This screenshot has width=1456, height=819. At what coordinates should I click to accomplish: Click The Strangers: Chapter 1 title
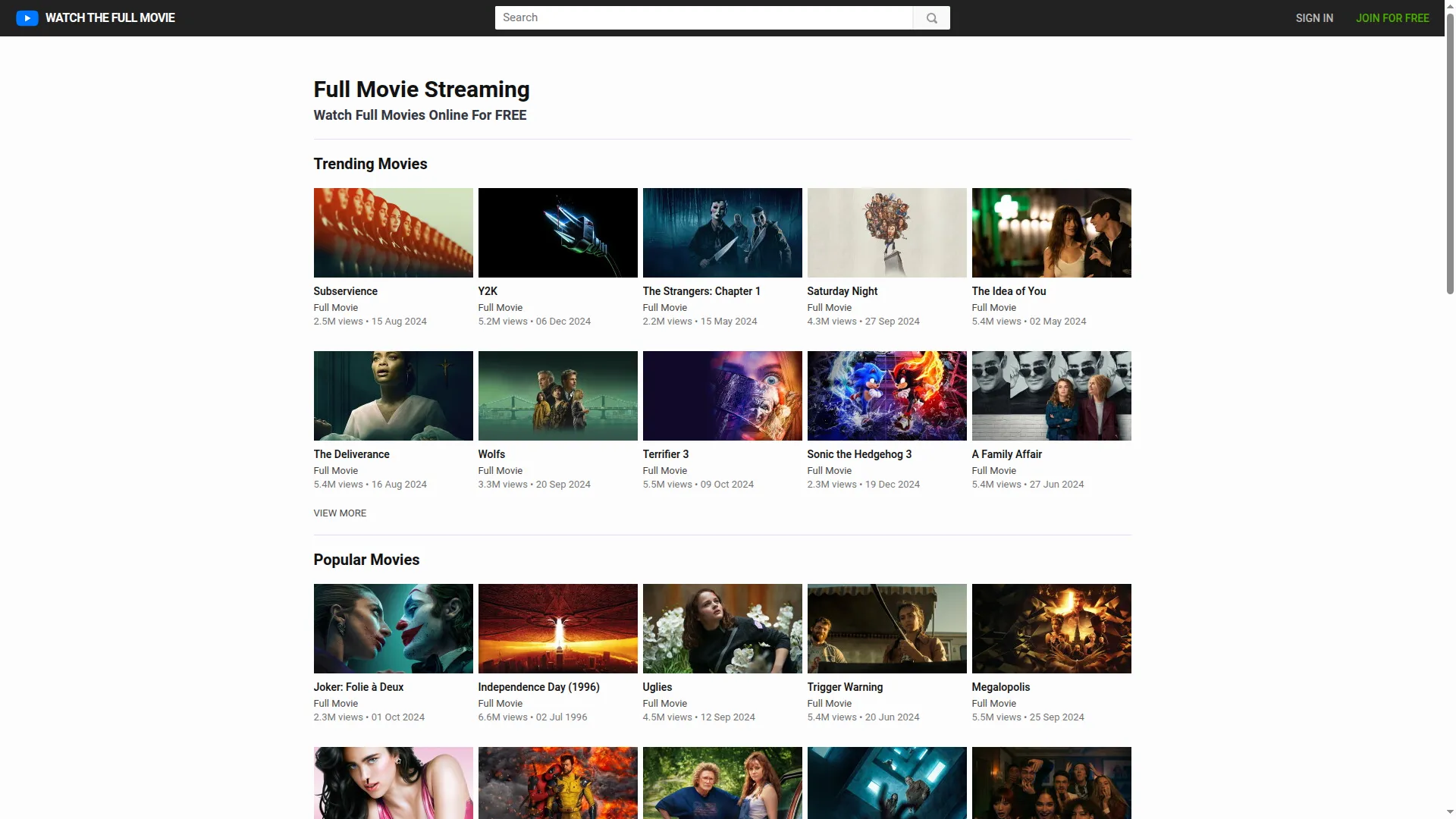[701, 291]
